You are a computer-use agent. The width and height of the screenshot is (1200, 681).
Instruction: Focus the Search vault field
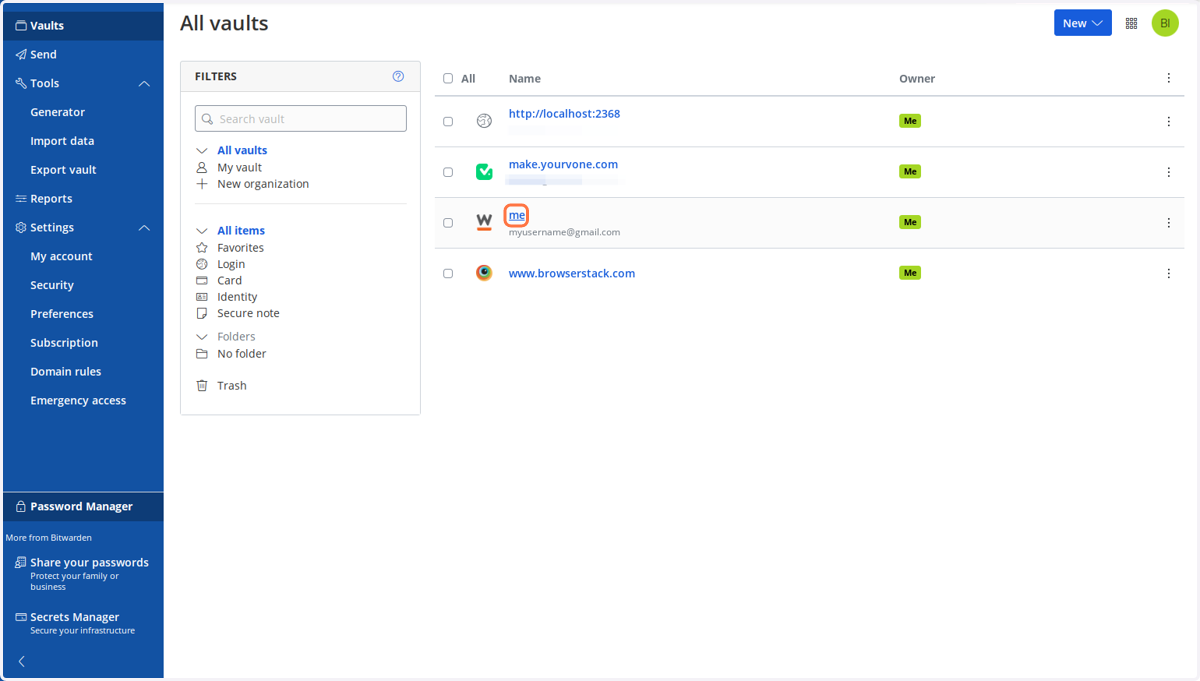point(301,118)
